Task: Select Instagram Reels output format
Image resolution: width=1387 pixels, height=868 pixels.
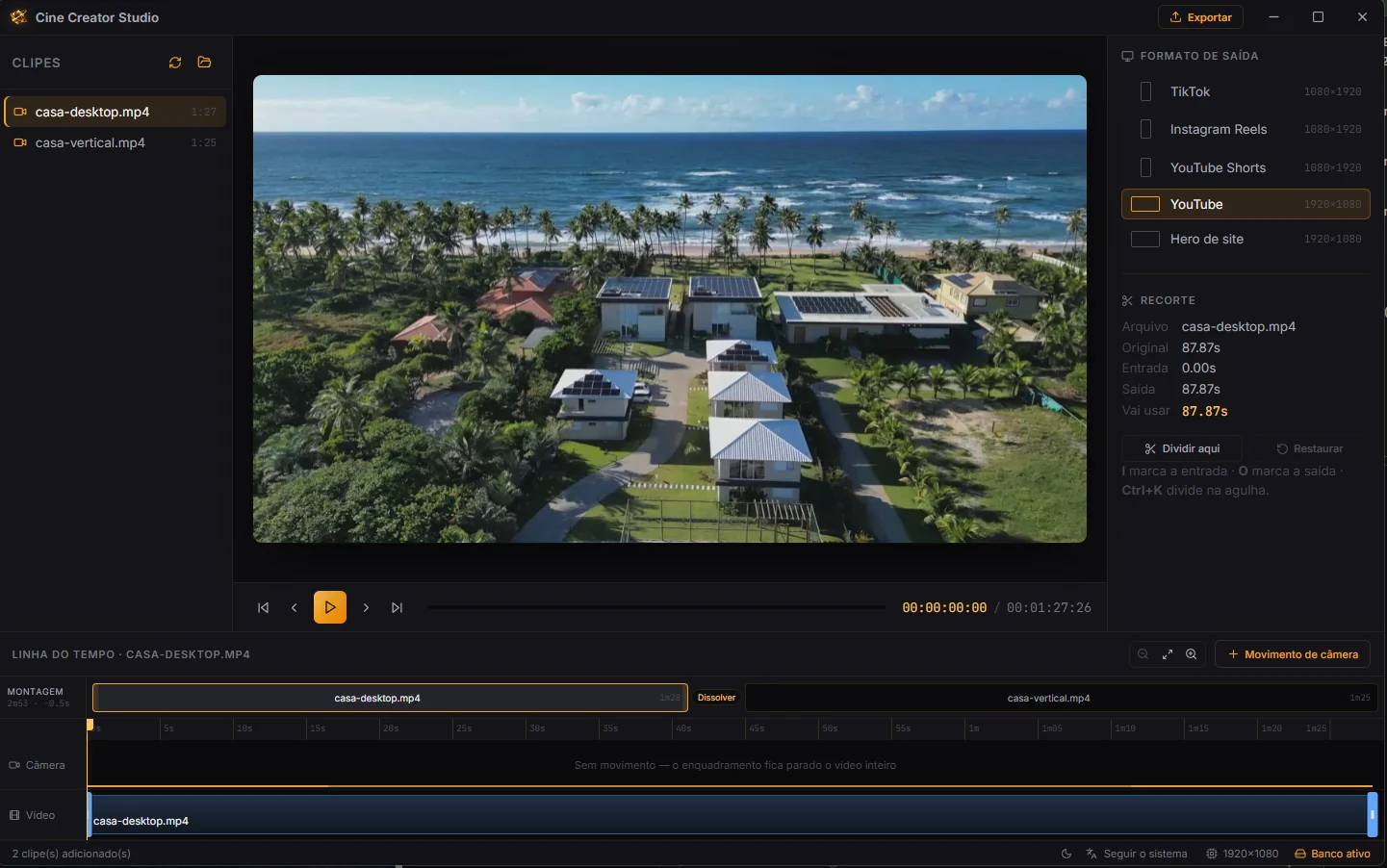Action: [x=1246, y=129]
